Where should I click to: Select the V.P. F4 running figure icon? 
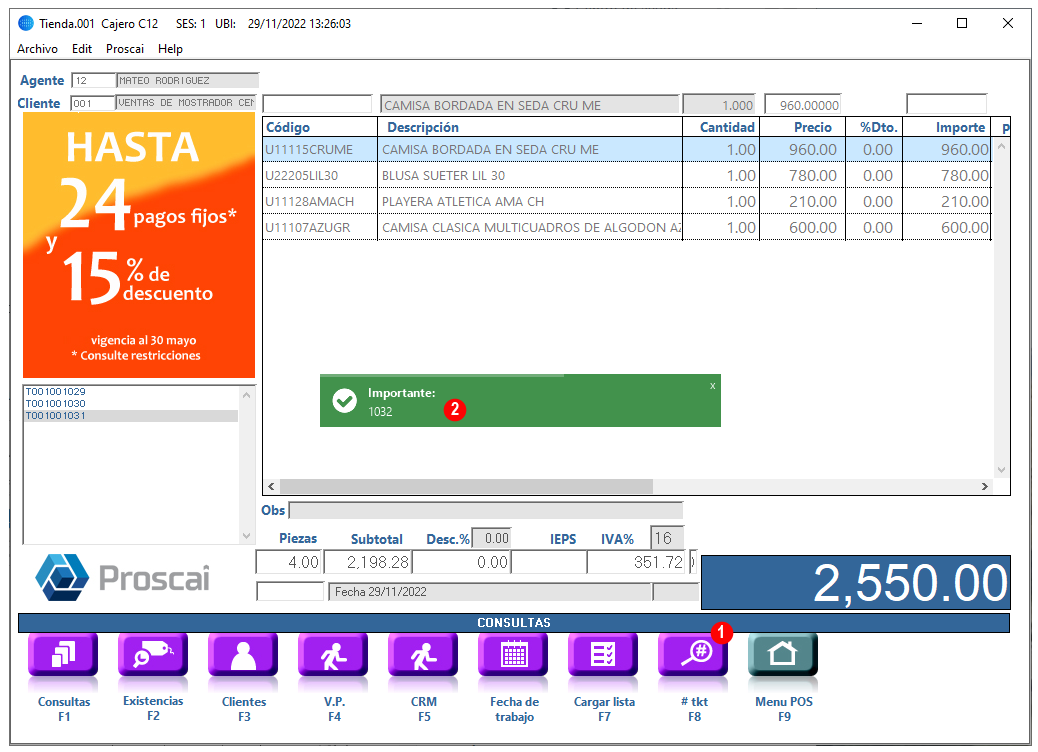pos(333,654)
